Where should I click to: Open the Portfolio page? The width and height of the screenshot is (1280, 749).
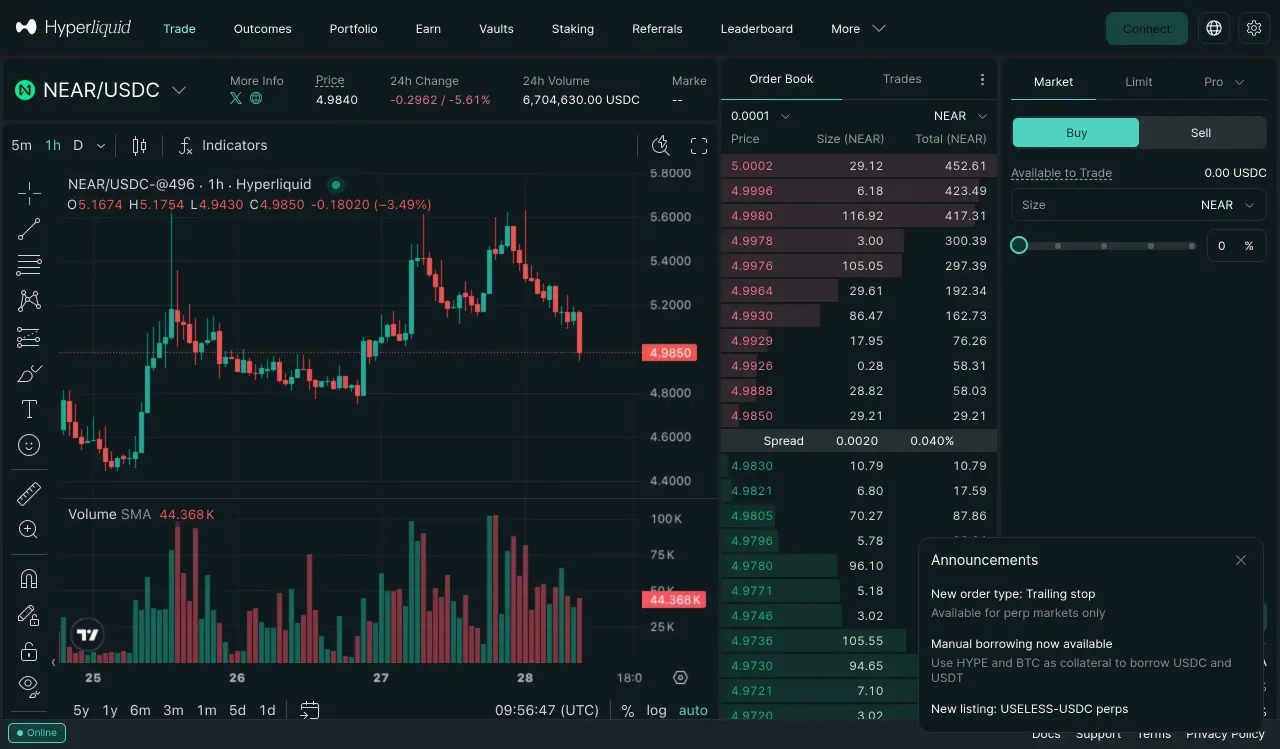point(353,29)
